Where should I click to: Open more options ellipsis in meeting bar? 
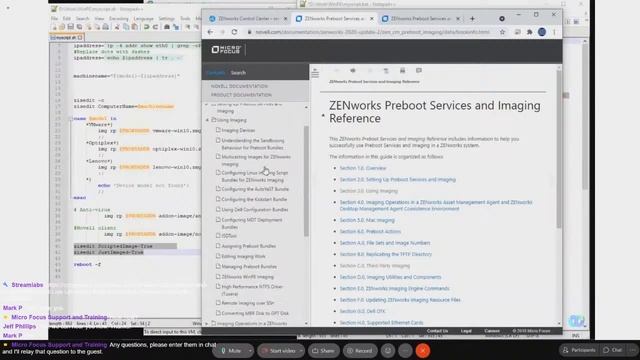tap(405, 351)
